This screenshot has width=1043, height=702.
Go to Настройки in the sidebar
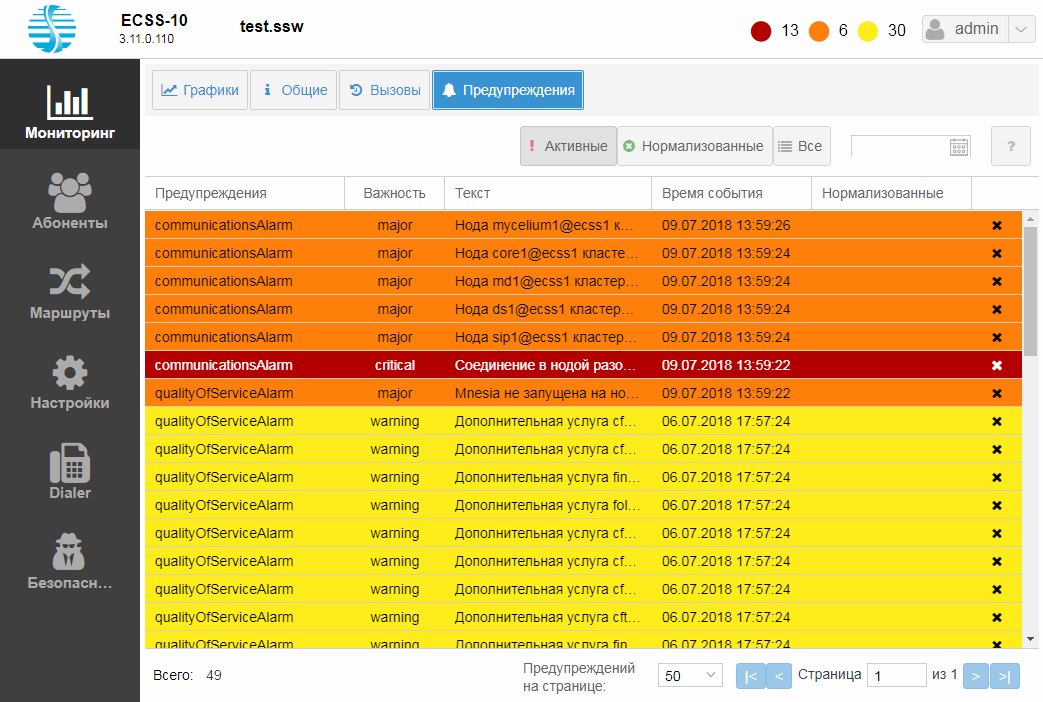[70, 381]
